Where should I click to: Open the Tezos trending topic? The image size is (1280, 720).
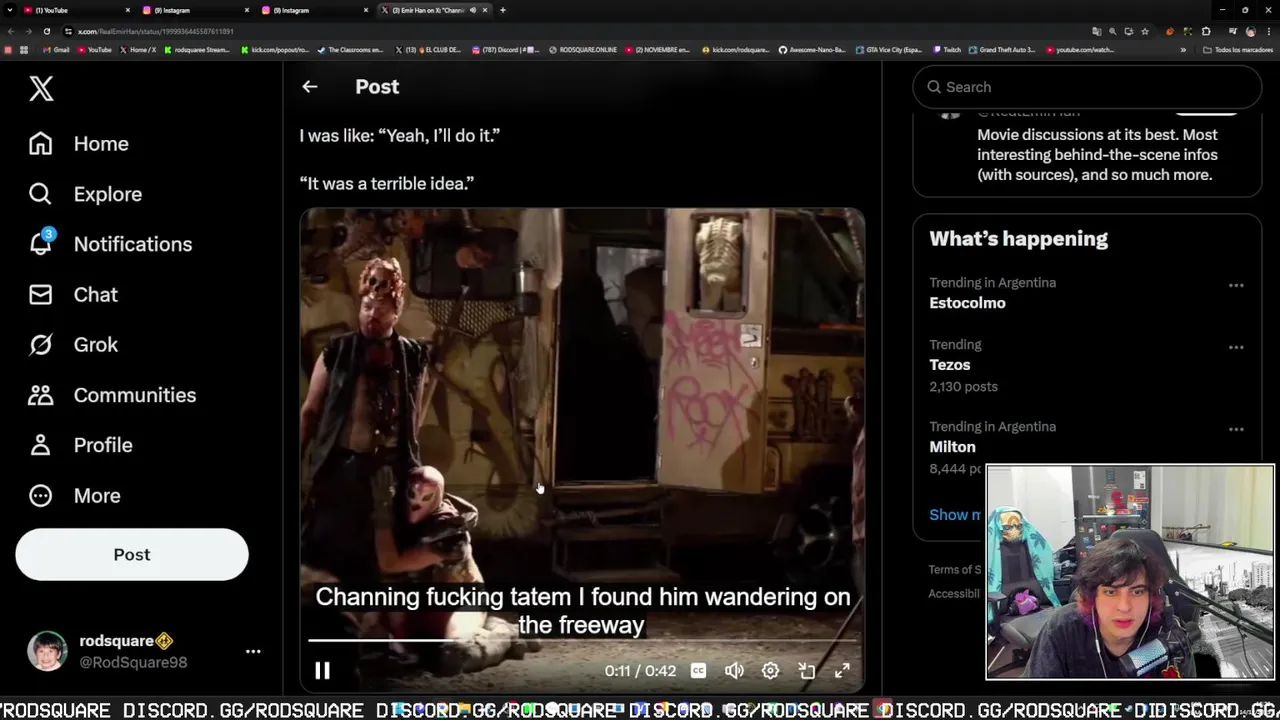[x=949, y=365]
